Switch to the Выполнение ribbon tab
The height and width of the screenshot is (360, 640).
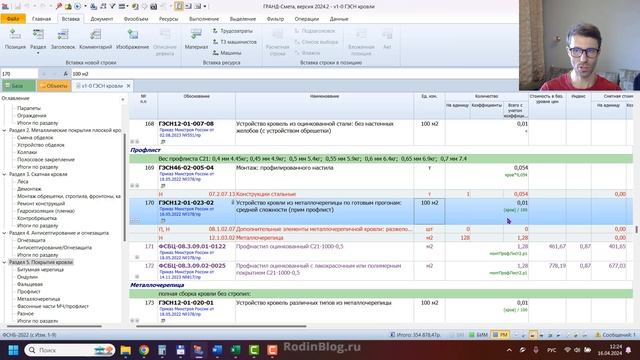[204, 19]
